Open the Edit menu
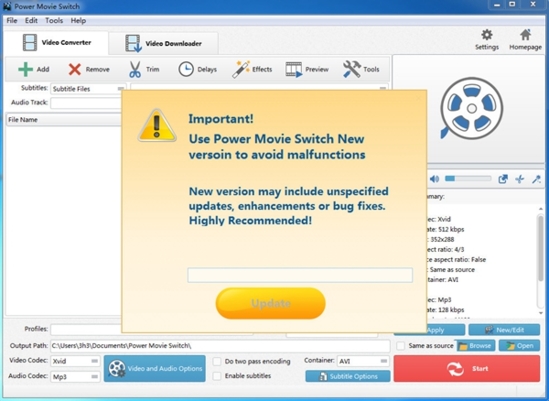 tap(31, 21)
